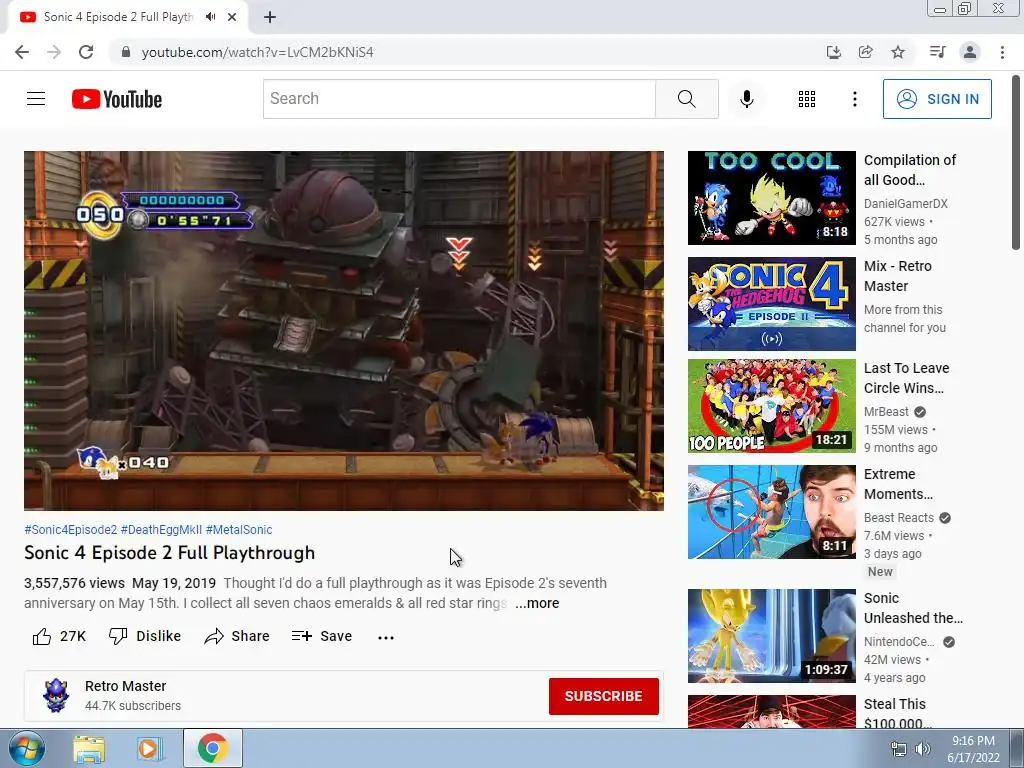1024x768 pixels.
Task: Open more actions ellipsis under the video
Action: [386, 637]
